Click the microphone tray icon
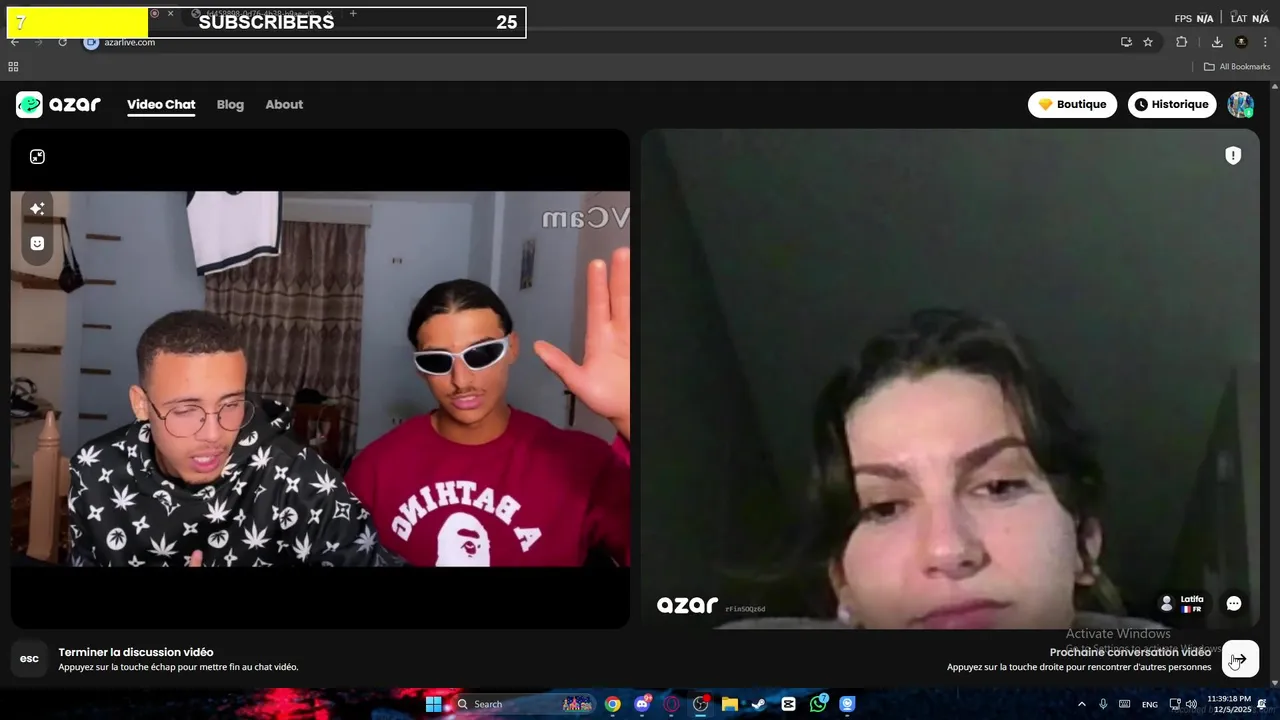This screenshot has height=720, width=1280. [x=1103, y=704]
